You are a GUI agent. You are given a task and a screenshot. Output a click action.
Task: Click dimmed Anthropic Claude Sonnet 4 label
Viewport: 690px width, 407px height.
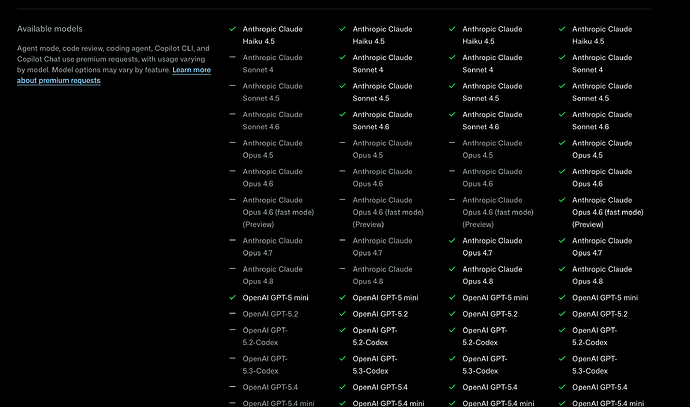[x=272, y=64]
